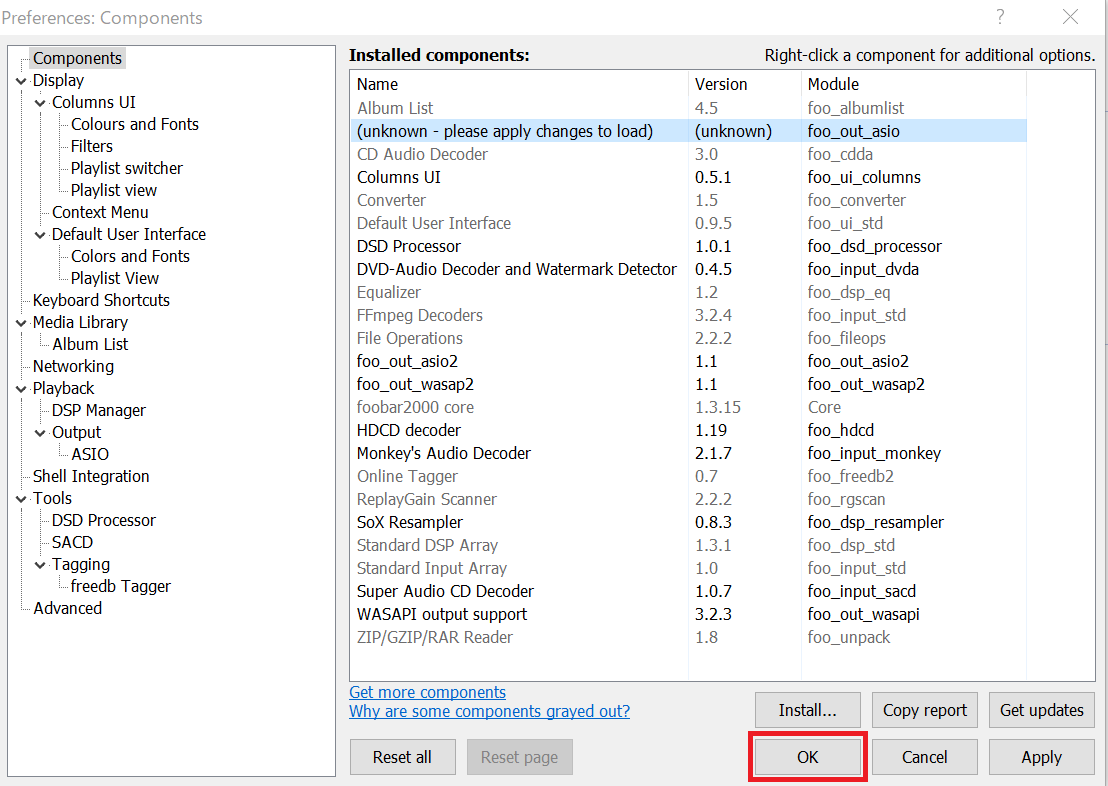
Task: Collapse the Tools tree node
Action: click(21, 499)
